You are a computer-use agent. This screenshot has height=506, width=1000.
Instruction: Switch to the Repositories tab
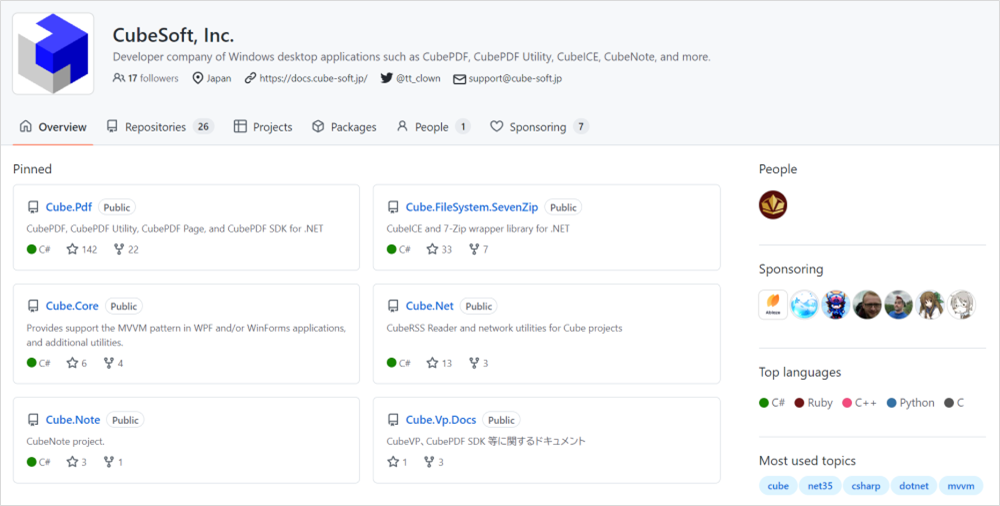point(159,127)
